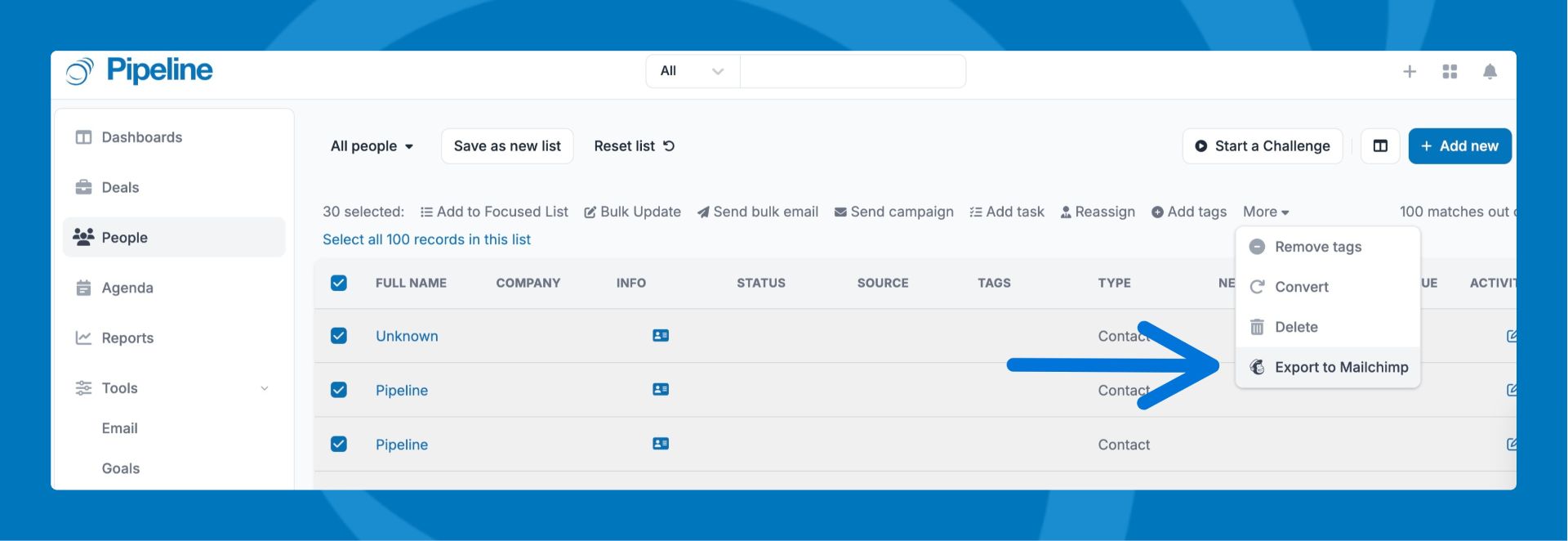Image resolution: width=1568 pixels, height=541 pixels.
Task: Toggle the select-all header checkbox
Action: [339, 283]
